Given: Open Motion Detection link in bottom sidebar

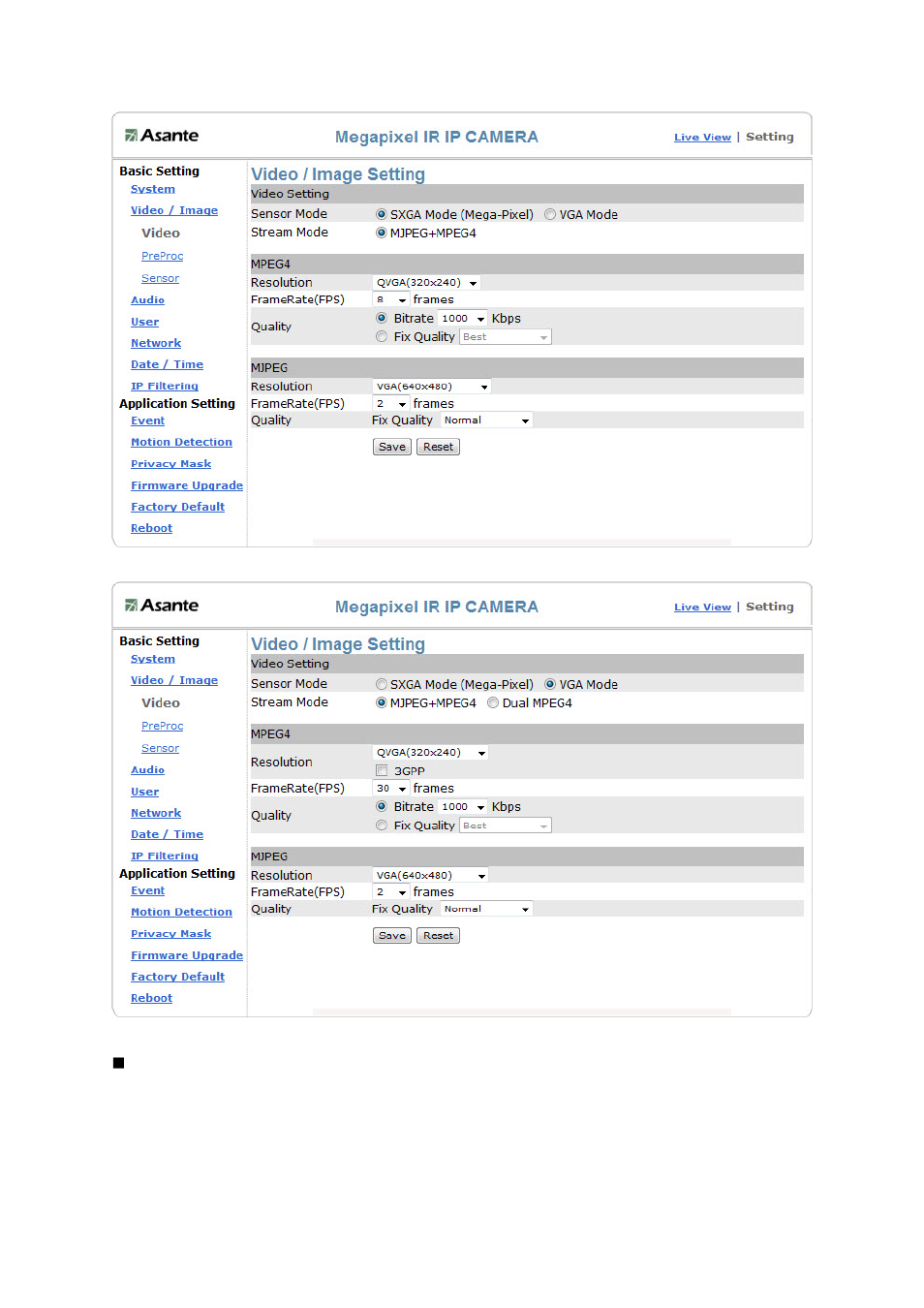Looking at the screenshot, I should pyautogui.click(x=181, y=912).
